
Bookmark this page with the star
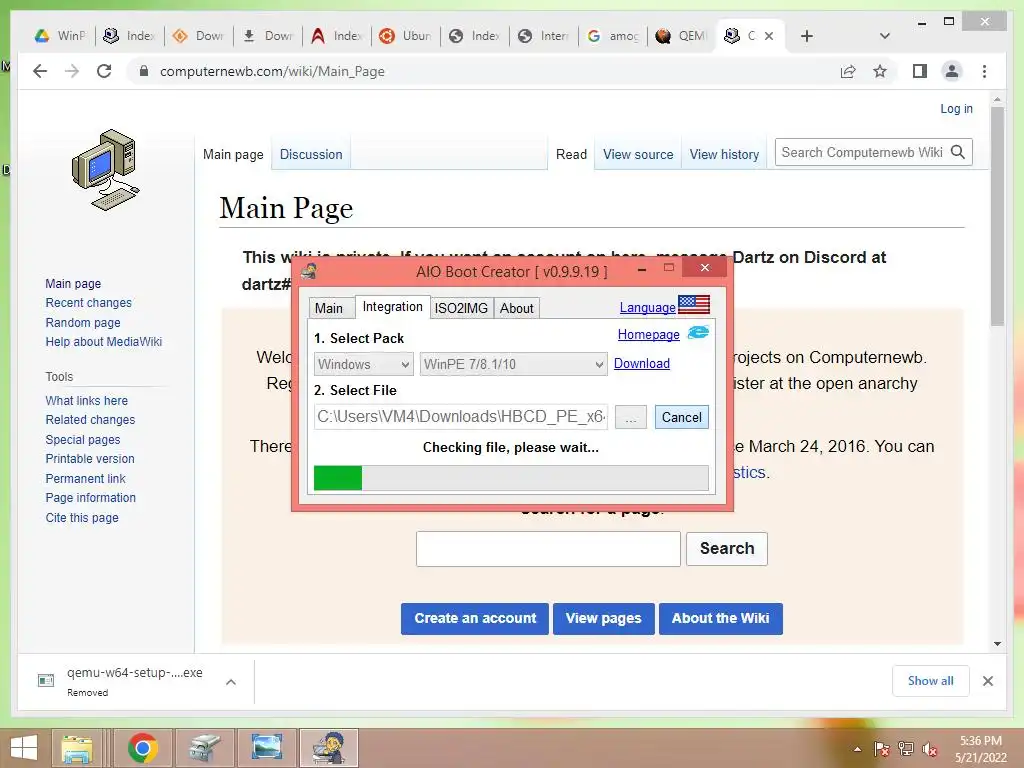(x=880, y=71)
